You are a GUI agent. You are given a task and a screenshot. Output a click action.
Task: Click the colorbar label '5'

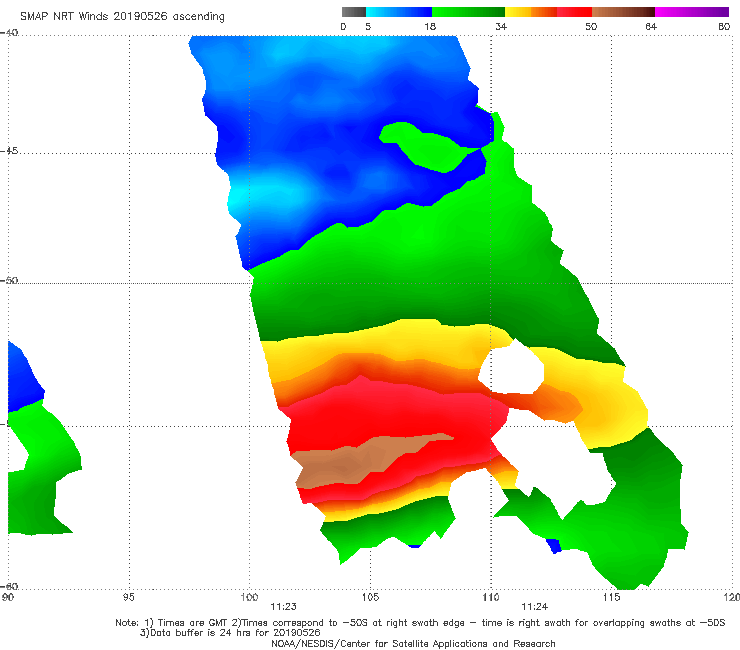(368, 26)
